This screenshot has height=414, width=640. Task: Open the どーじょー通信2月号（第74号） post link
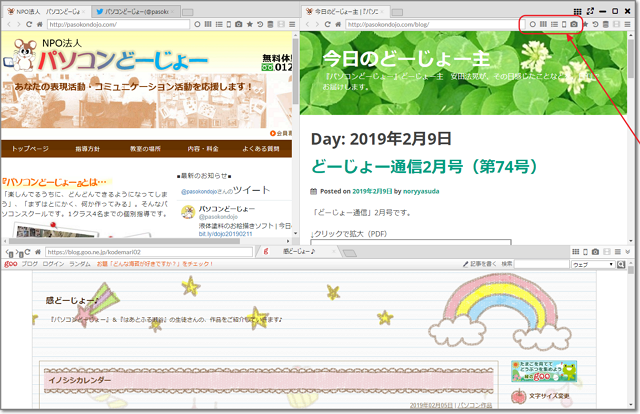[x=425, y=166]
